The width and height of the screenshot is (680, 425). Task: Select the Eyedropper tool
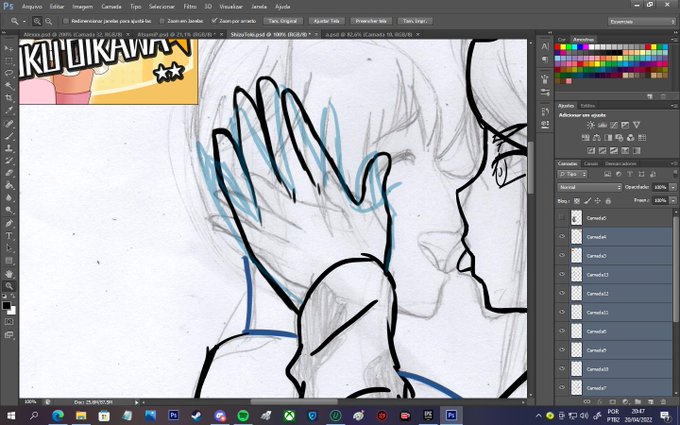(x=9, y=111)
